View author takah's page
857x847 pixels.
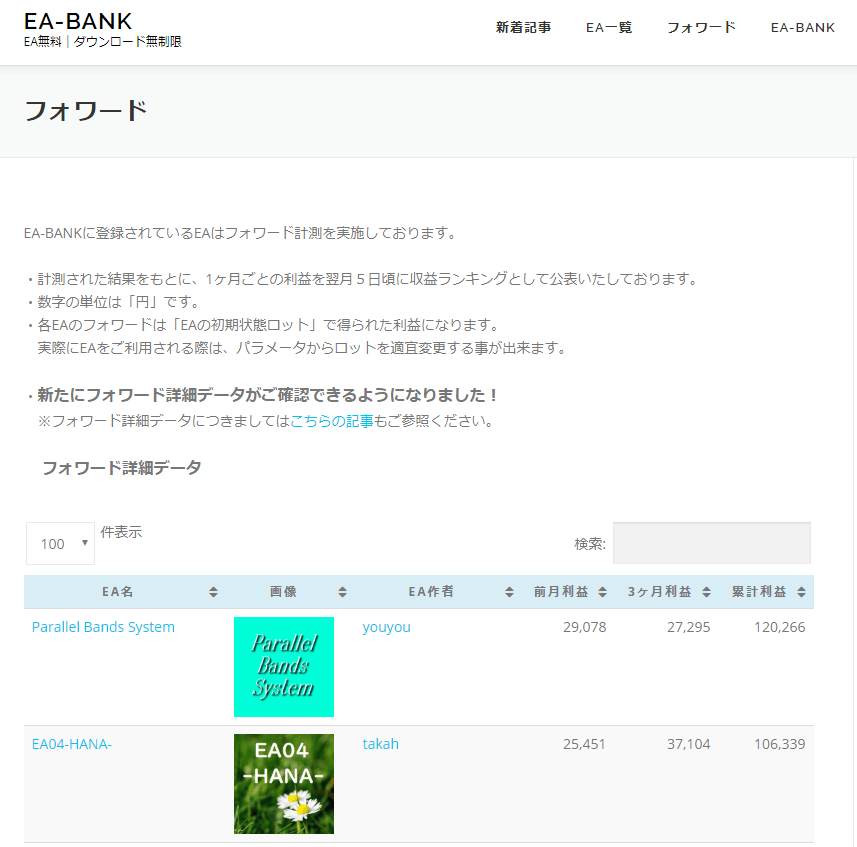[380, 744]
